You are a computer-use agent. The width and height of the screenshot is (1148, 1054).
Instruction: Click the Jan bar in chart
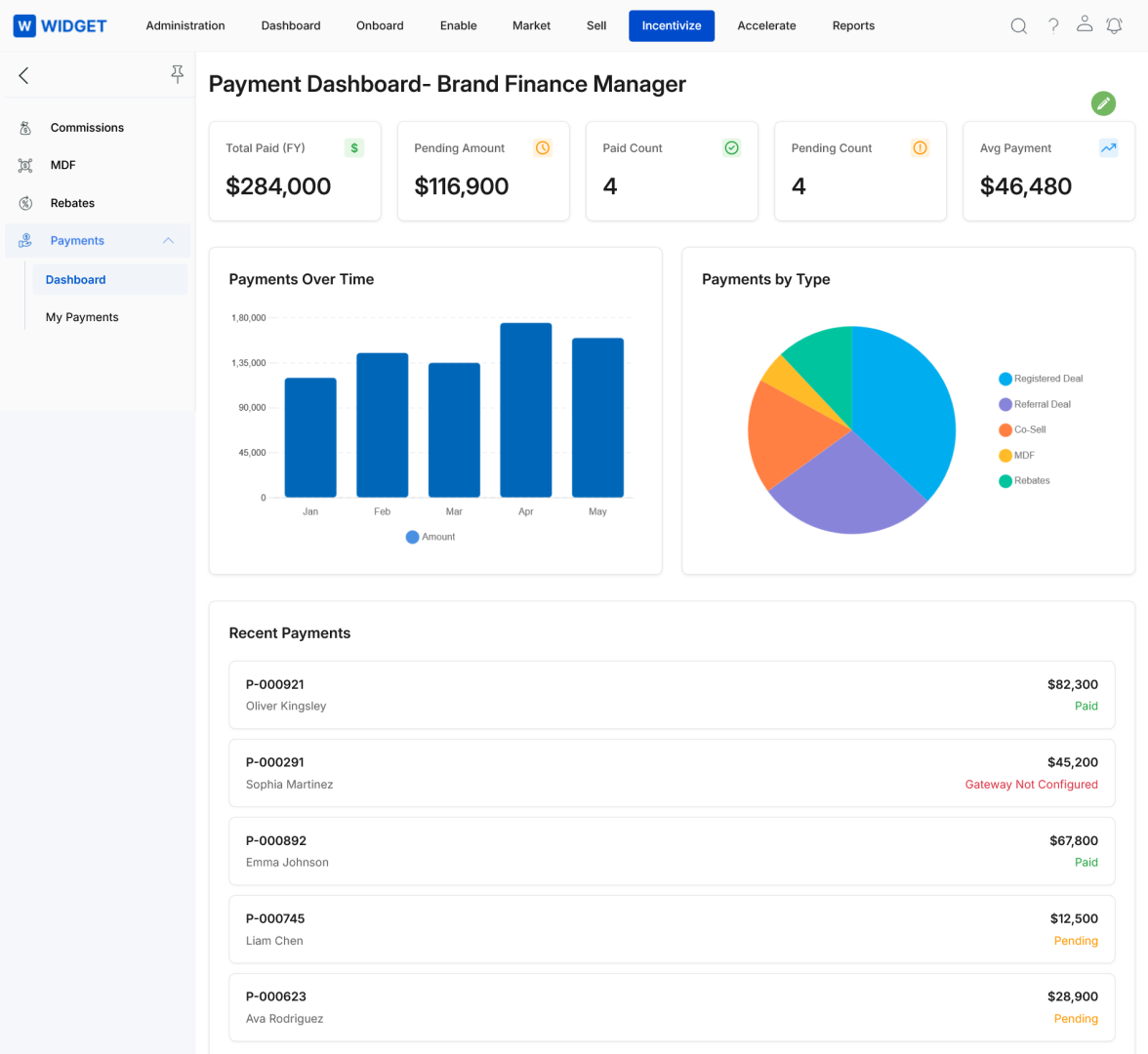[310, 437]
